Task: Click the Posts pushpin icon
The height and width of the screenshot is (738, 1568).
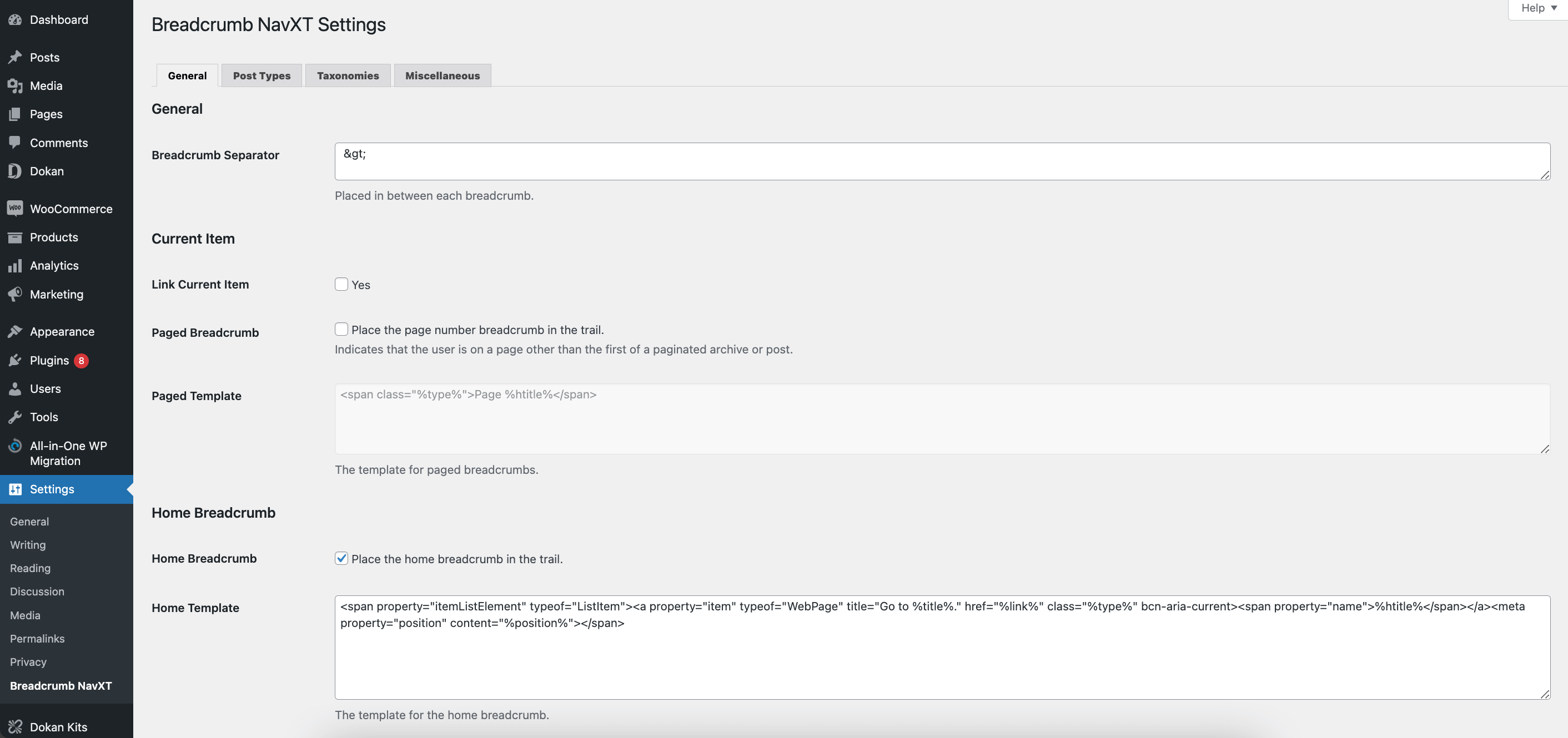Action: click(15, 57)
